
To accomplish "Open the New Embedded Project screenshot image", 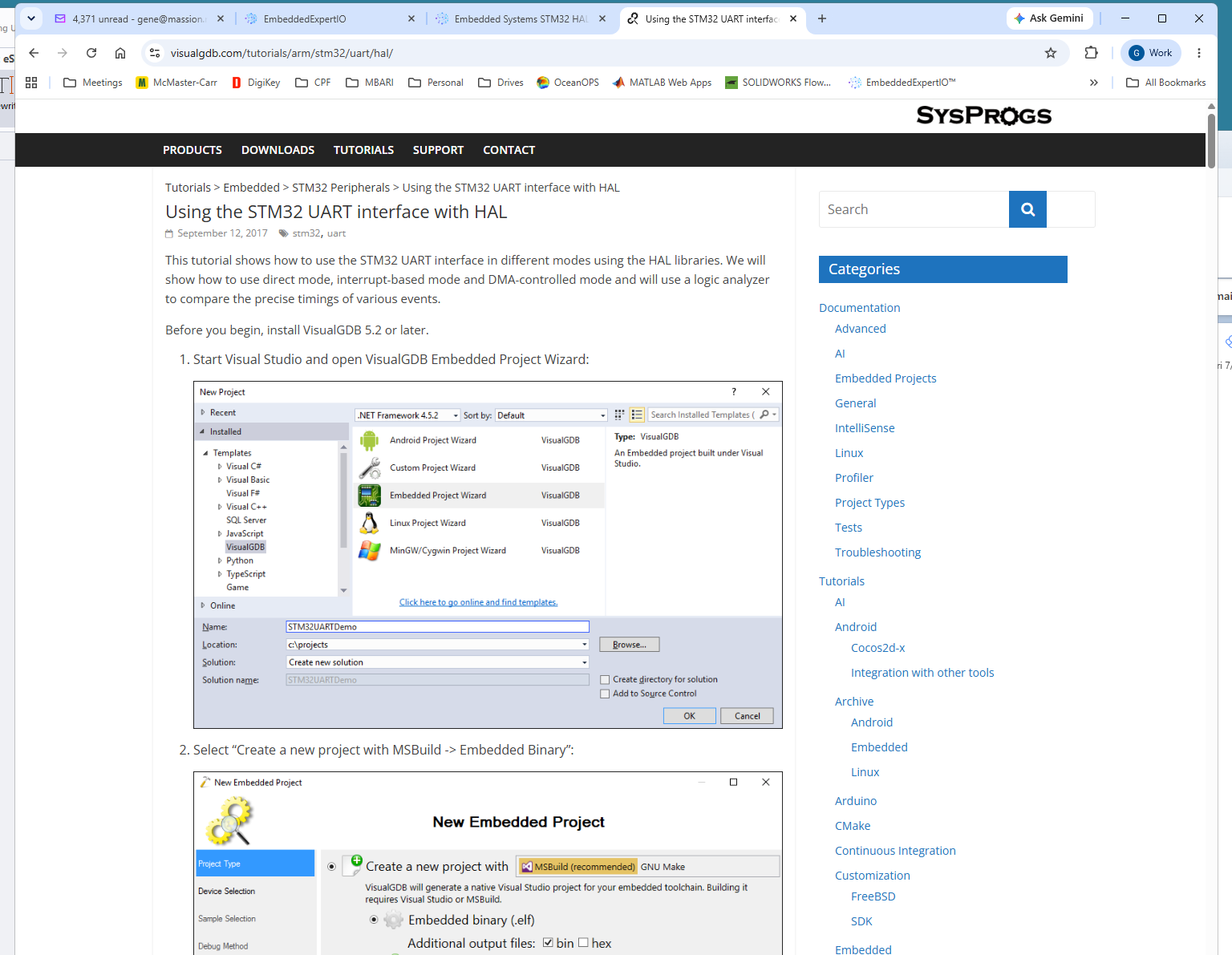I will pos(488,863).
